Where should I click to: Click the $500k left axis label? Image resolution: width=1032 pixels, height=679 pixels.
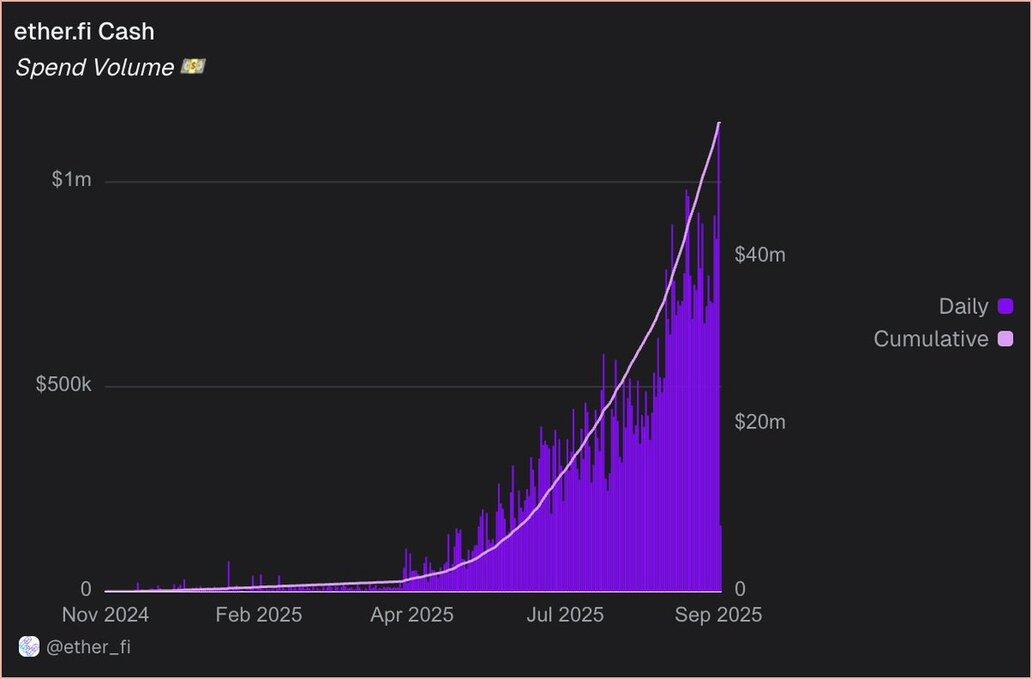pyautogui.click(x=64, y=385)
